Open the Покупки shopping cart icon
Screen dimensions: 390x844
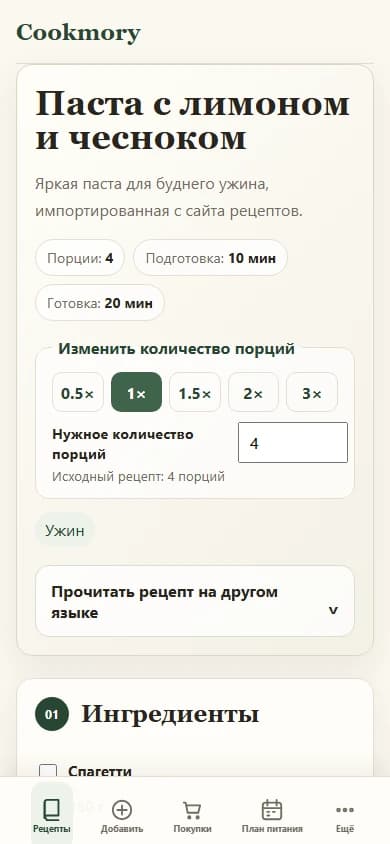[192, 810]
